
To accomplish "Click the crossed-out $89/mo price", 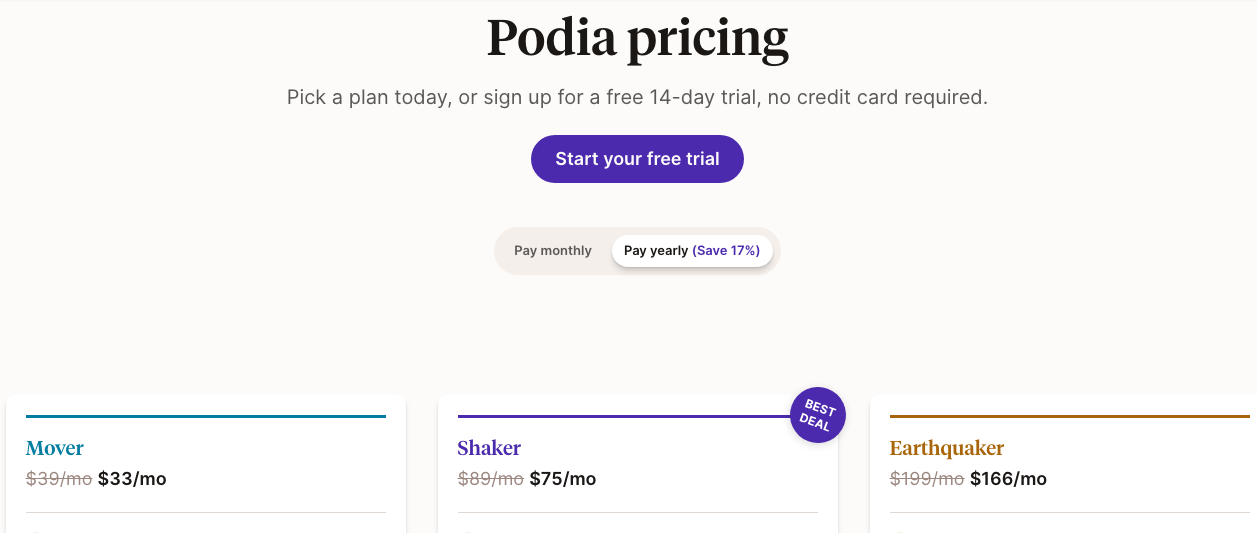I will coord(490,479).
